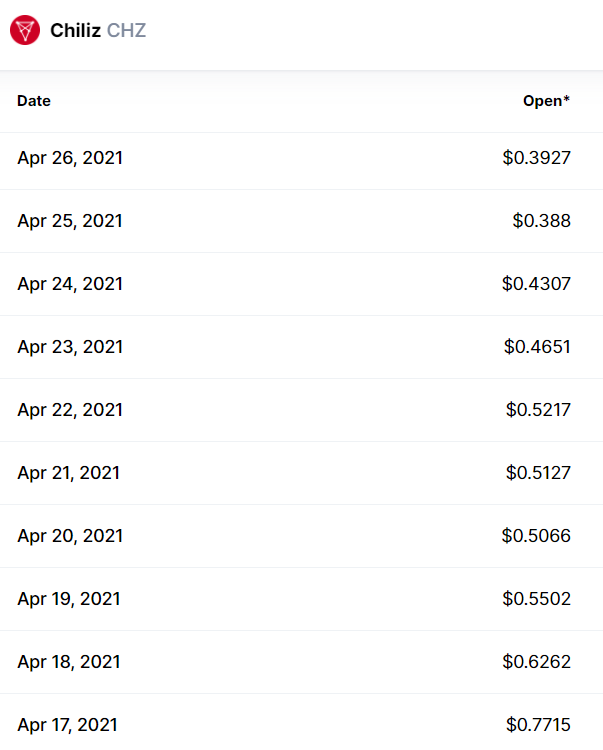The height and width of the screenshot is (750, 603).
Task: Select the Apr 25, 2021 date row
Action: pyautogui.click(x=70, y=221)
